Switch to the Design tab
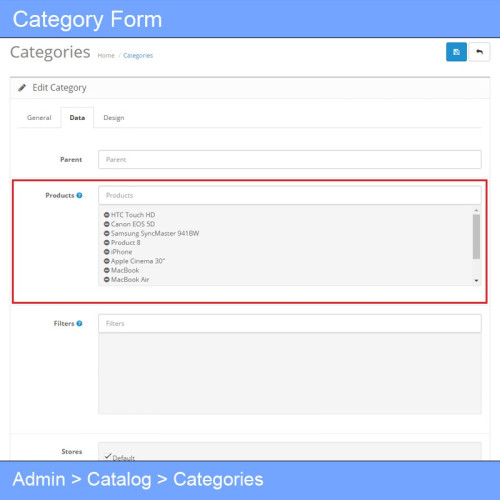Screen dimensions: 500x500 [114, 118]
